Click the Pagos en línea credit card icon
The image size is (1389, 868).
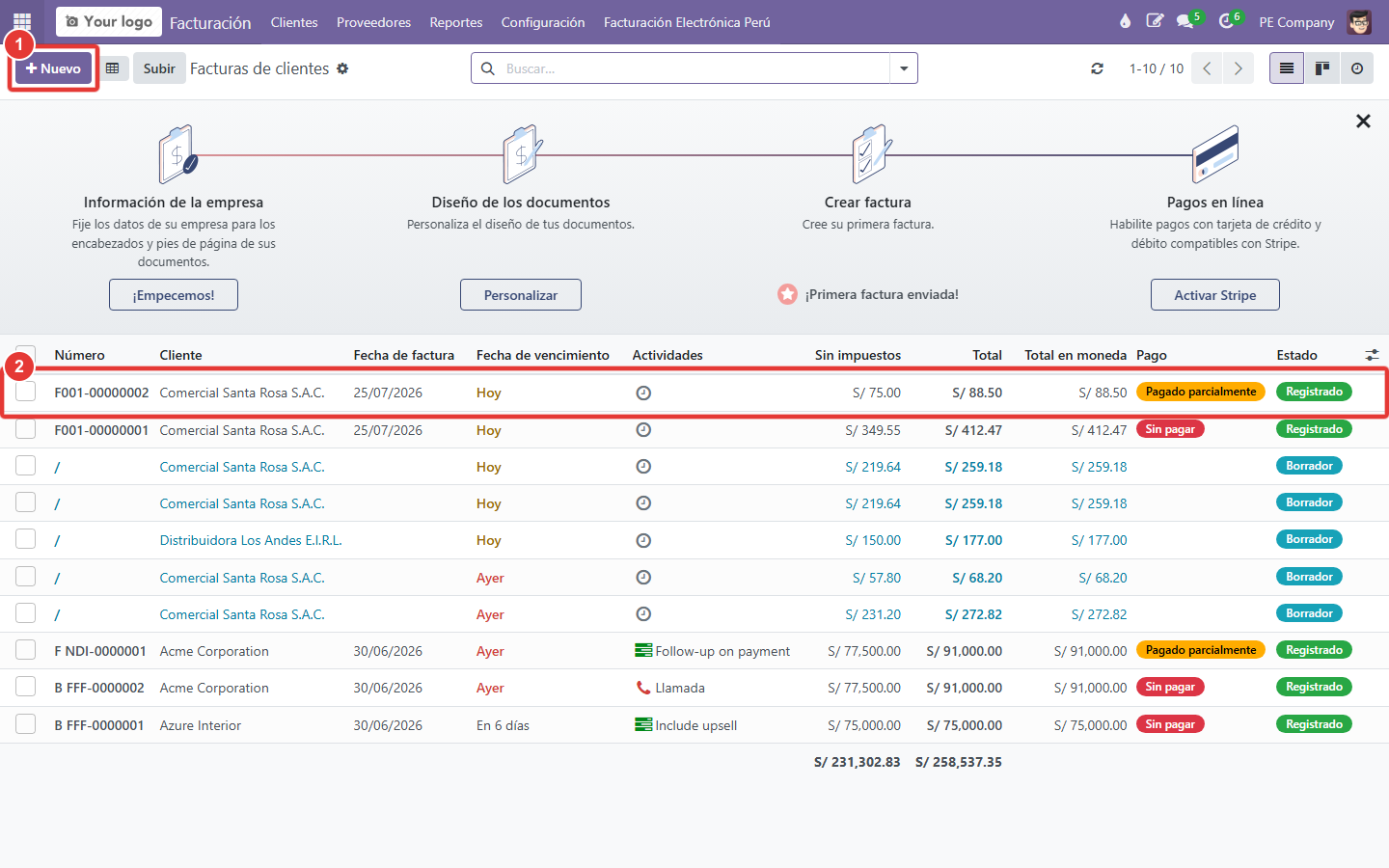point(1215,154)
